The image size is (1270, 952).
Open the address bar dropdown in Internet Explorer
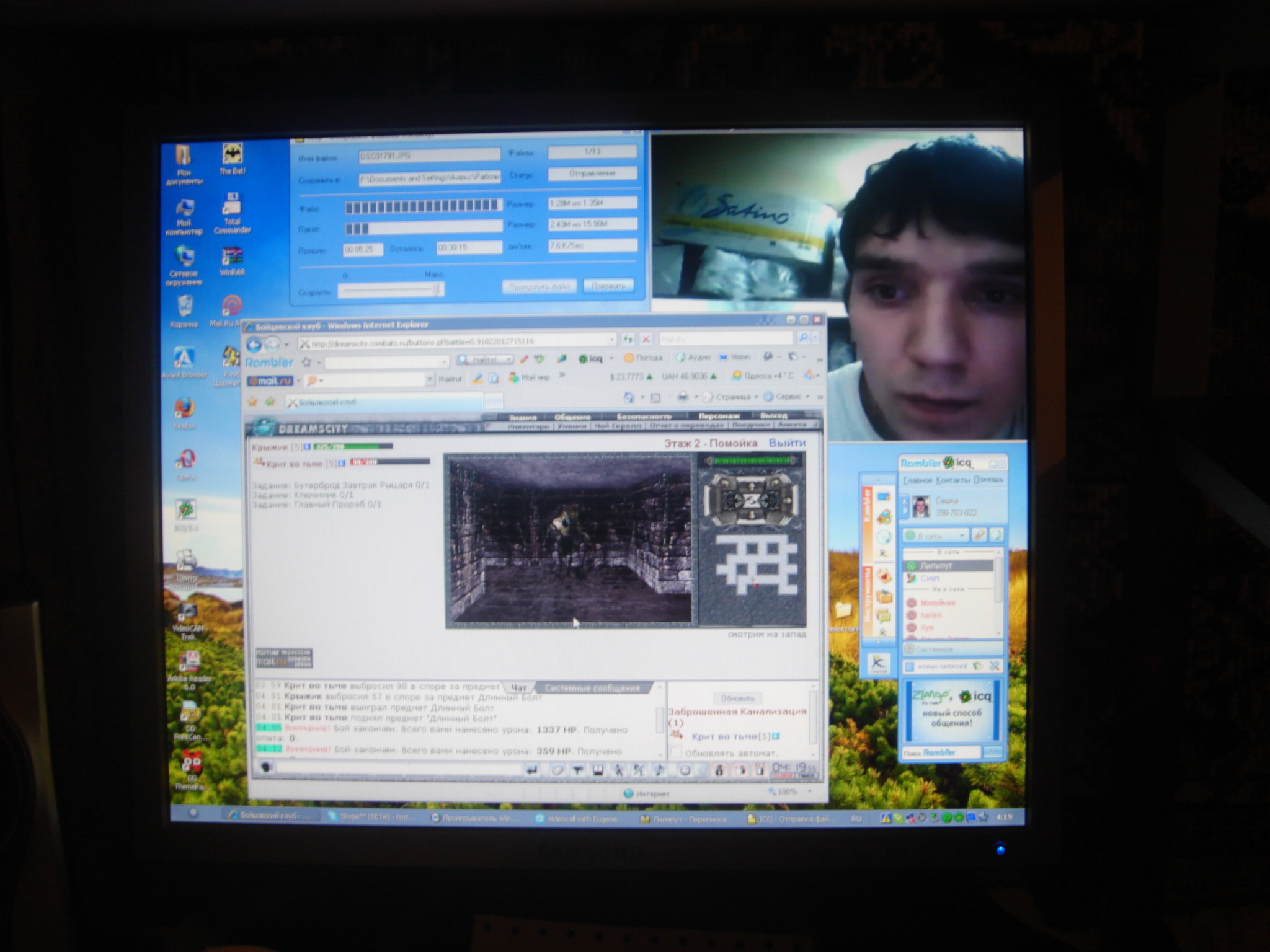coord(611,340)
